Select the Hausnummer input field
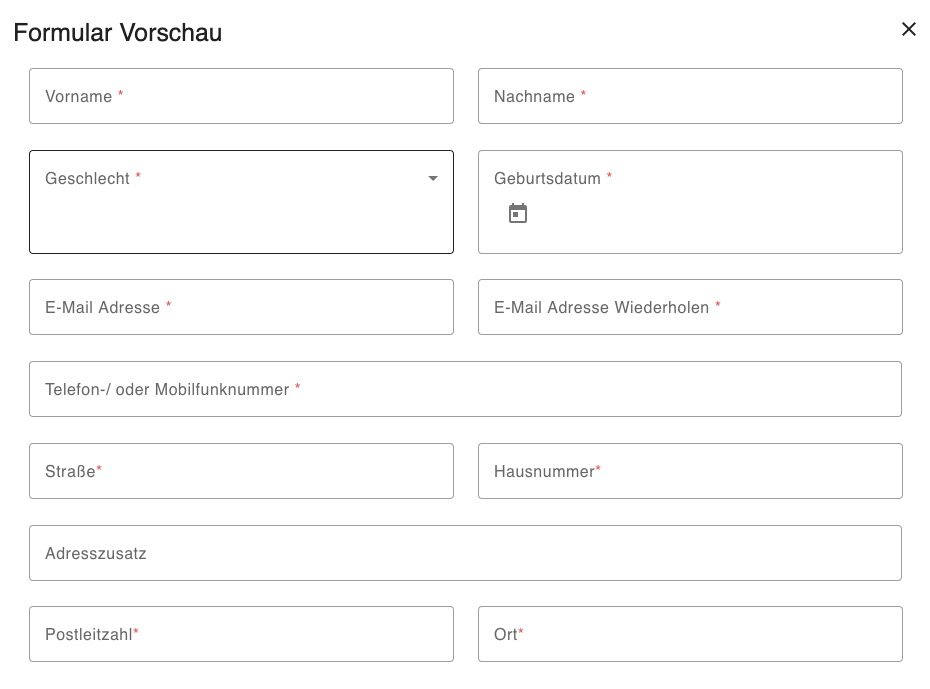Viewport: 930px width, 689px height. pos(690,471)
